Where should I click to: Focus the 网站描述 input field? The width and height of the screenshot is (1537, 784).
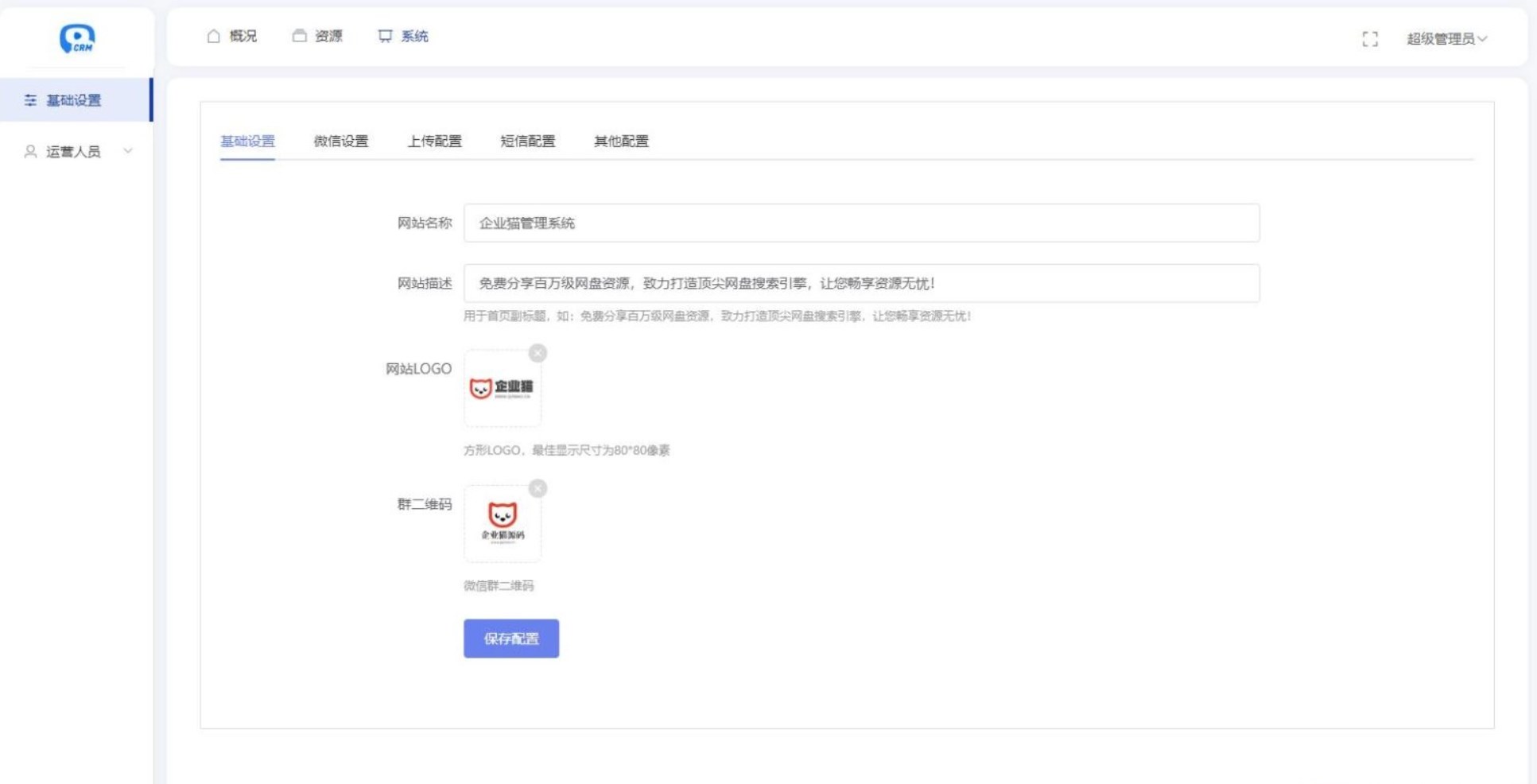click(x=862, y=283)
